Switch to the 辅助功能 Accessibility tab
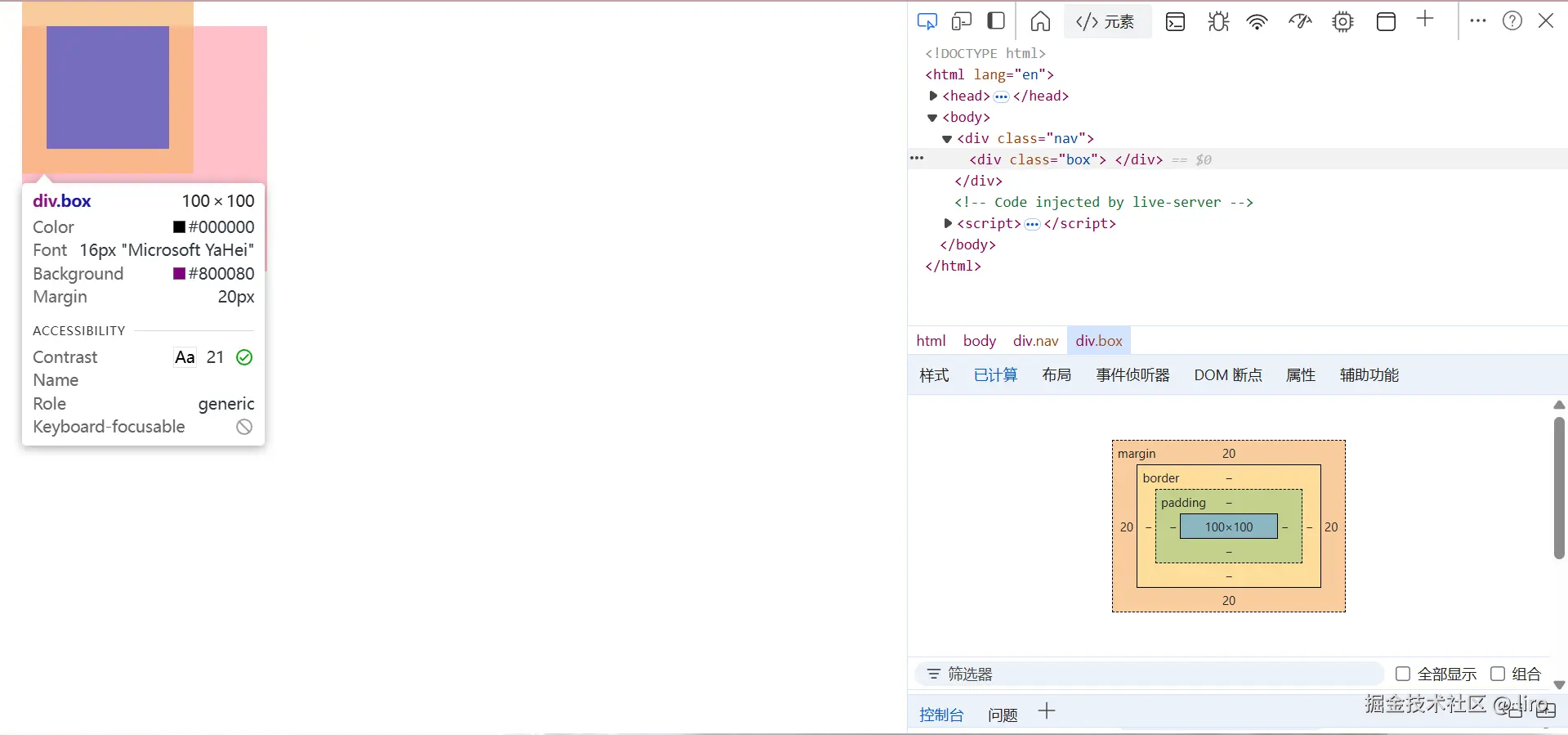Viewport: 1568px width, 735px height. pyautogui.click(x=1369, y=375)
